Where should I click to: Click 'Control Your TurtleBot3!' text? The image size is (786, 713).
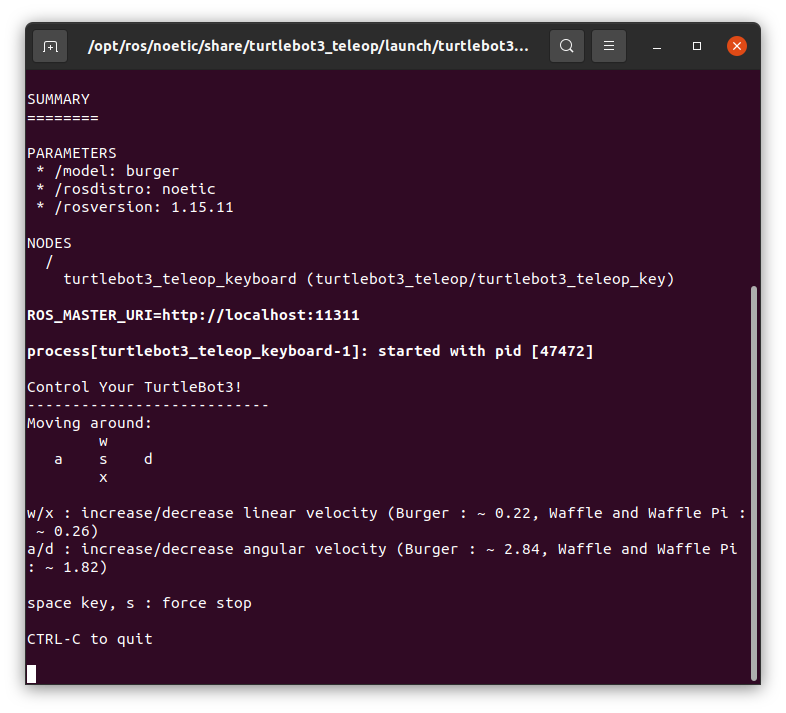134,387
